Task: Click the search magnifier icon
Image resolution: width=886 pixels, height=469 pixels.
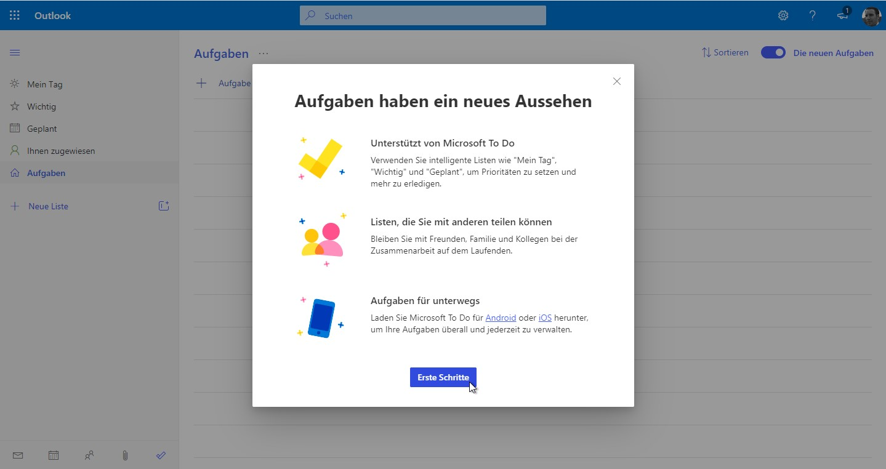Action: [310, 16]
